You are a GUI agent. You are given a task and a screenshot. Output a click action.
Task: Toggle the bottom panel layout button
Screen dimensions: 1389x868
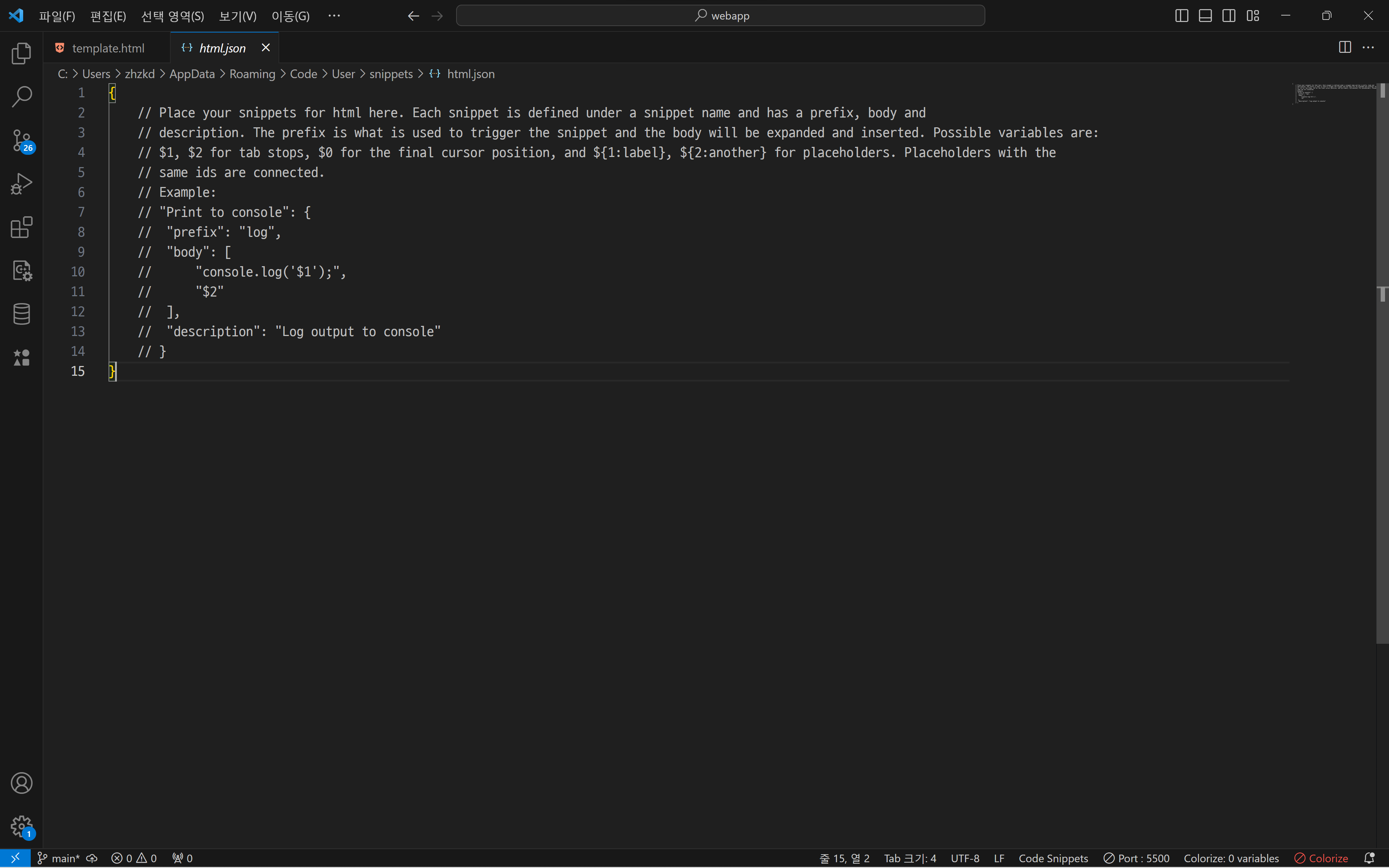tap(1205, 16)
